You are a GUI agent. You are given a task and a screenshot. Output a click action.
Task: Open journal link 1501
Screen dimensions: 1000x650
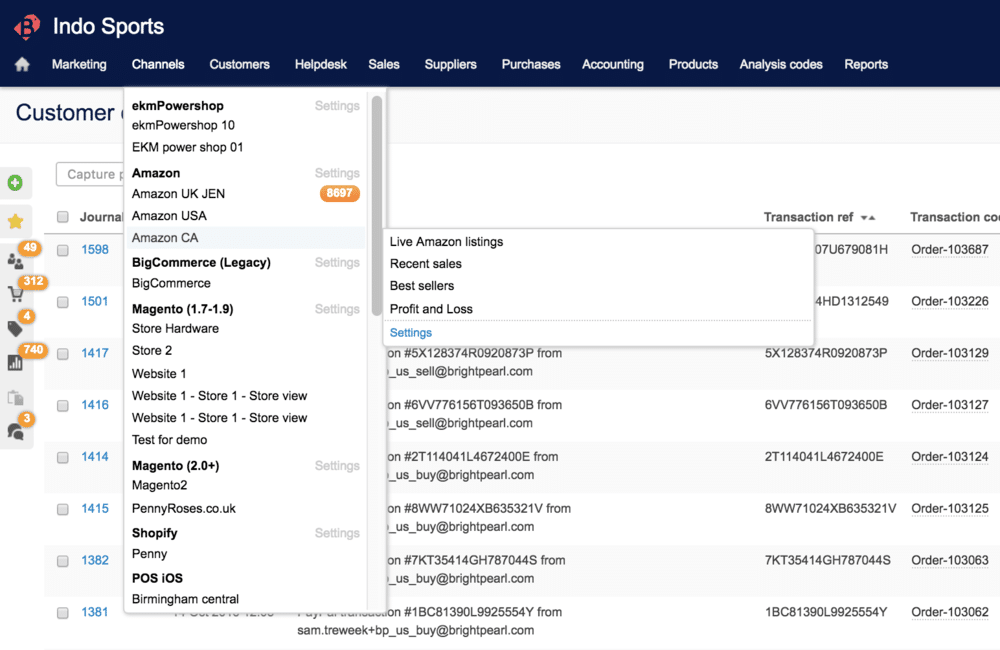(95, 301)
